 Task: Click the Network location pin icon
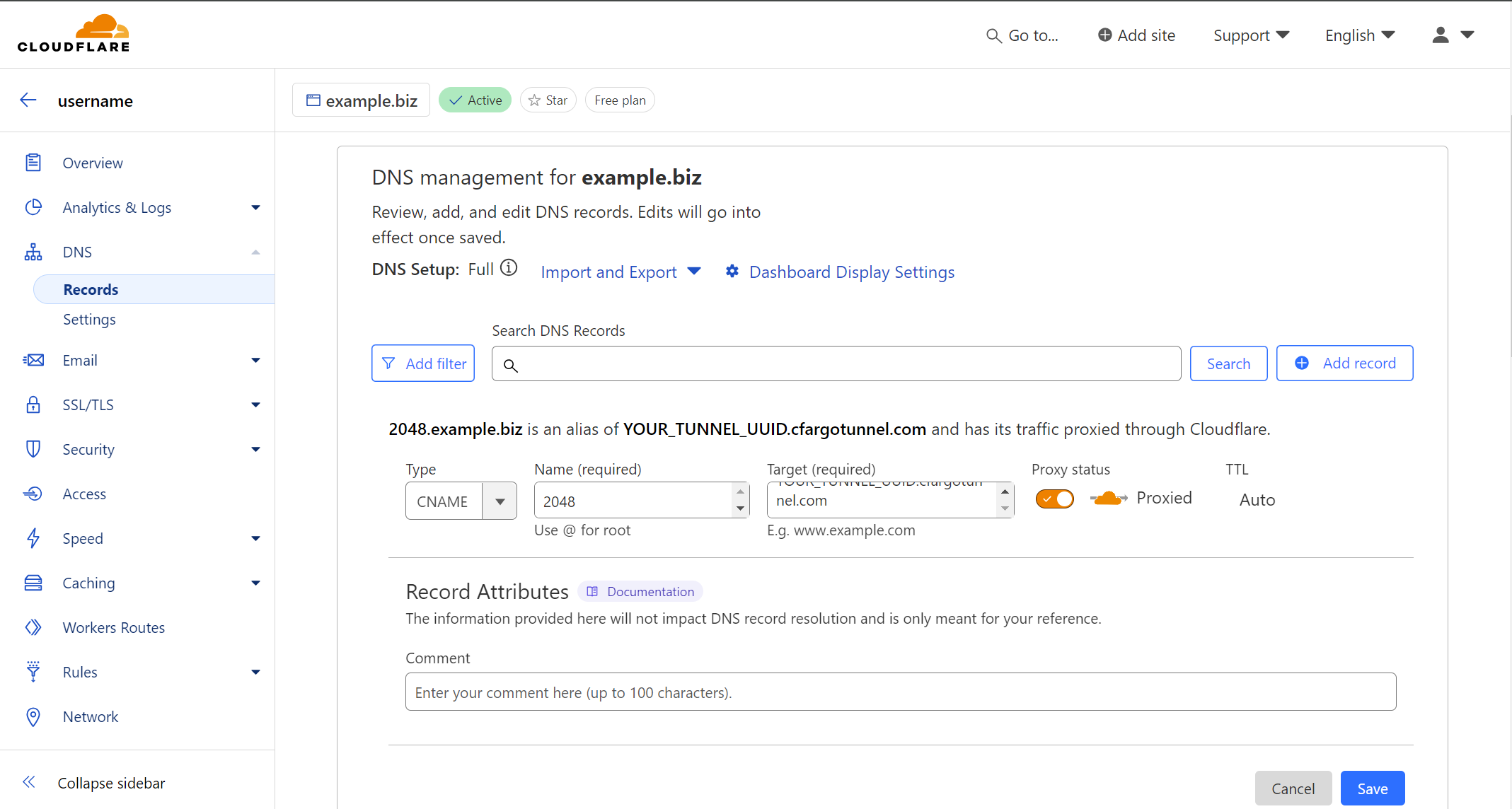pyautogui.click(x=33, y=716)
